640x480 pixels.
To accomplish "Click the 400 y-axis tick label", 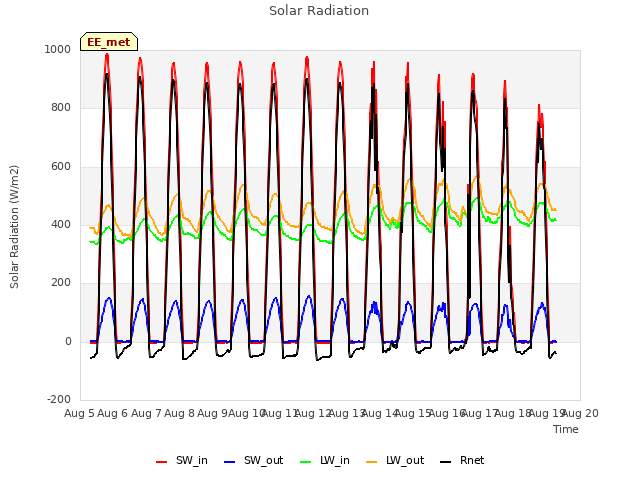I will [x=61, y=224].
